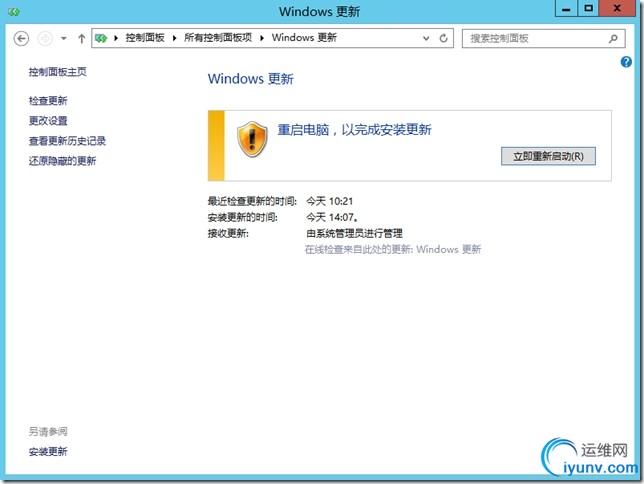Screen dimensions: 644x484
Task: Click the search magnifier icon
Action: click(x=613, y=39)
